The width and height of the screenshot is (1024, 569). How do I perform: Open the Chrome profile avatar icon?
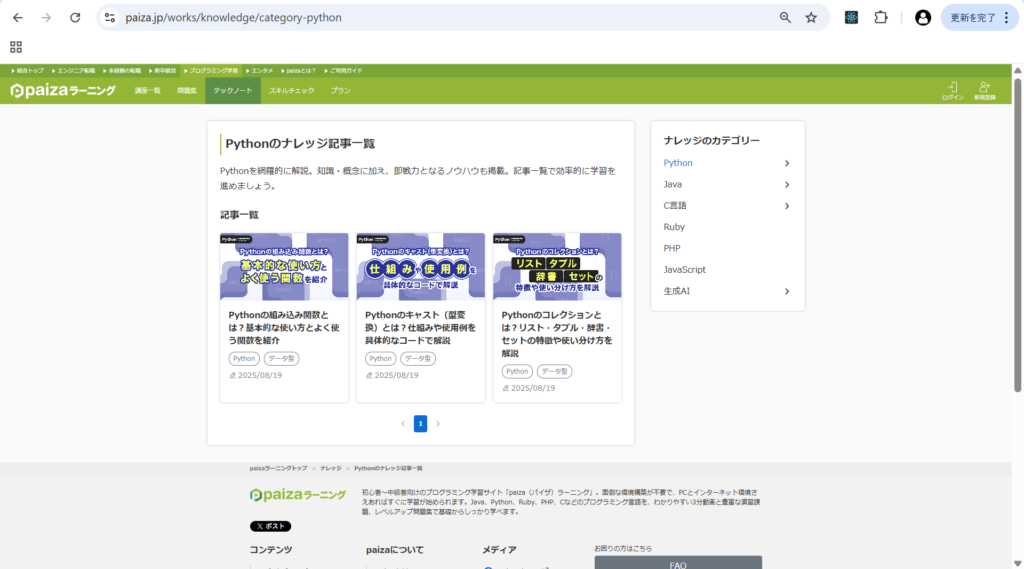pos(923,18)
